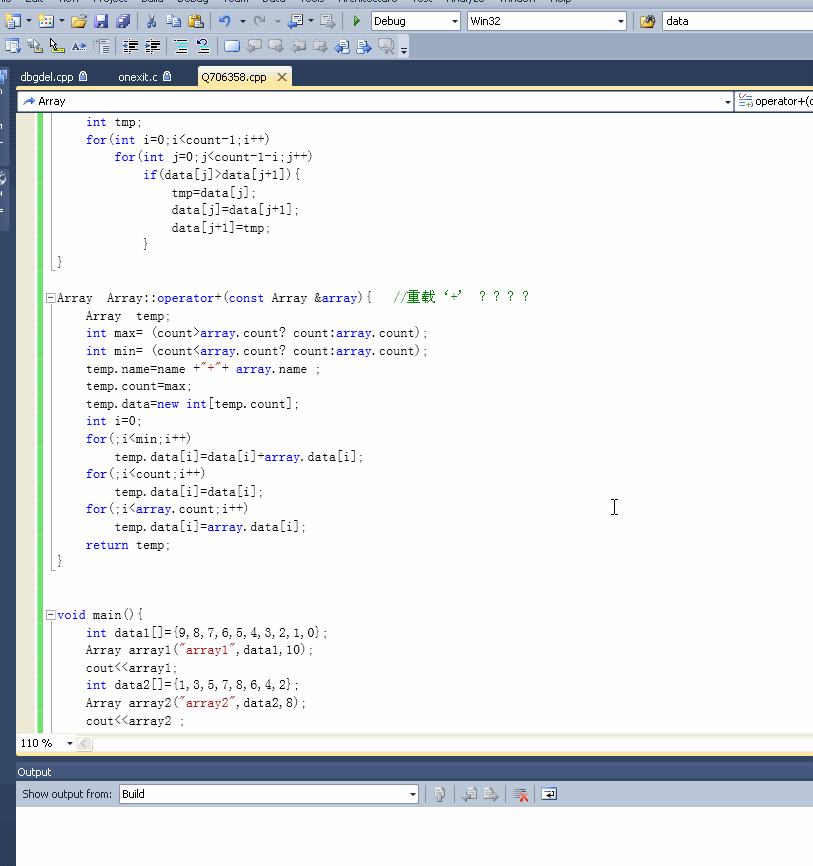This screenshot has width=813, height=866.
Task: Click the Copy icon in the toolbar
Action: [x=173, y=21]
